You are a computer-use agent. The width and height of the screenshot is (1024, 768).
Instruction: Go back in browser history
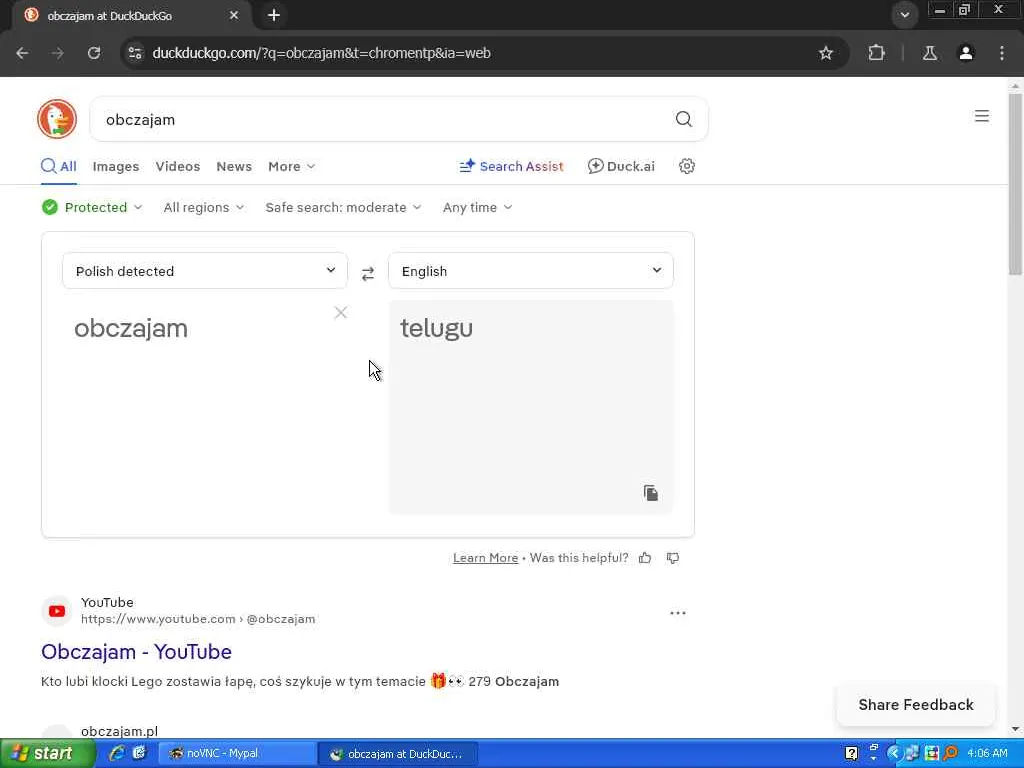(x=22, y=53)
